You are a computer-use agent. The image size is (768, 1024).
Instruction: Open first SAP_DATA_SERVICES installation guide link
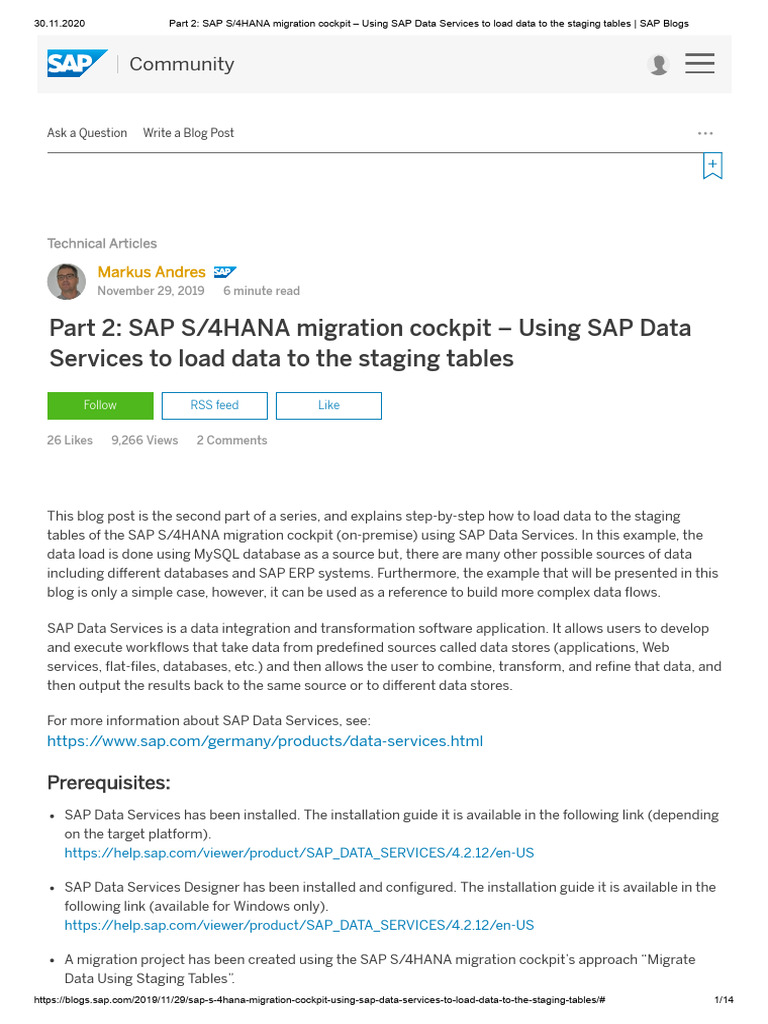[299, 853]
